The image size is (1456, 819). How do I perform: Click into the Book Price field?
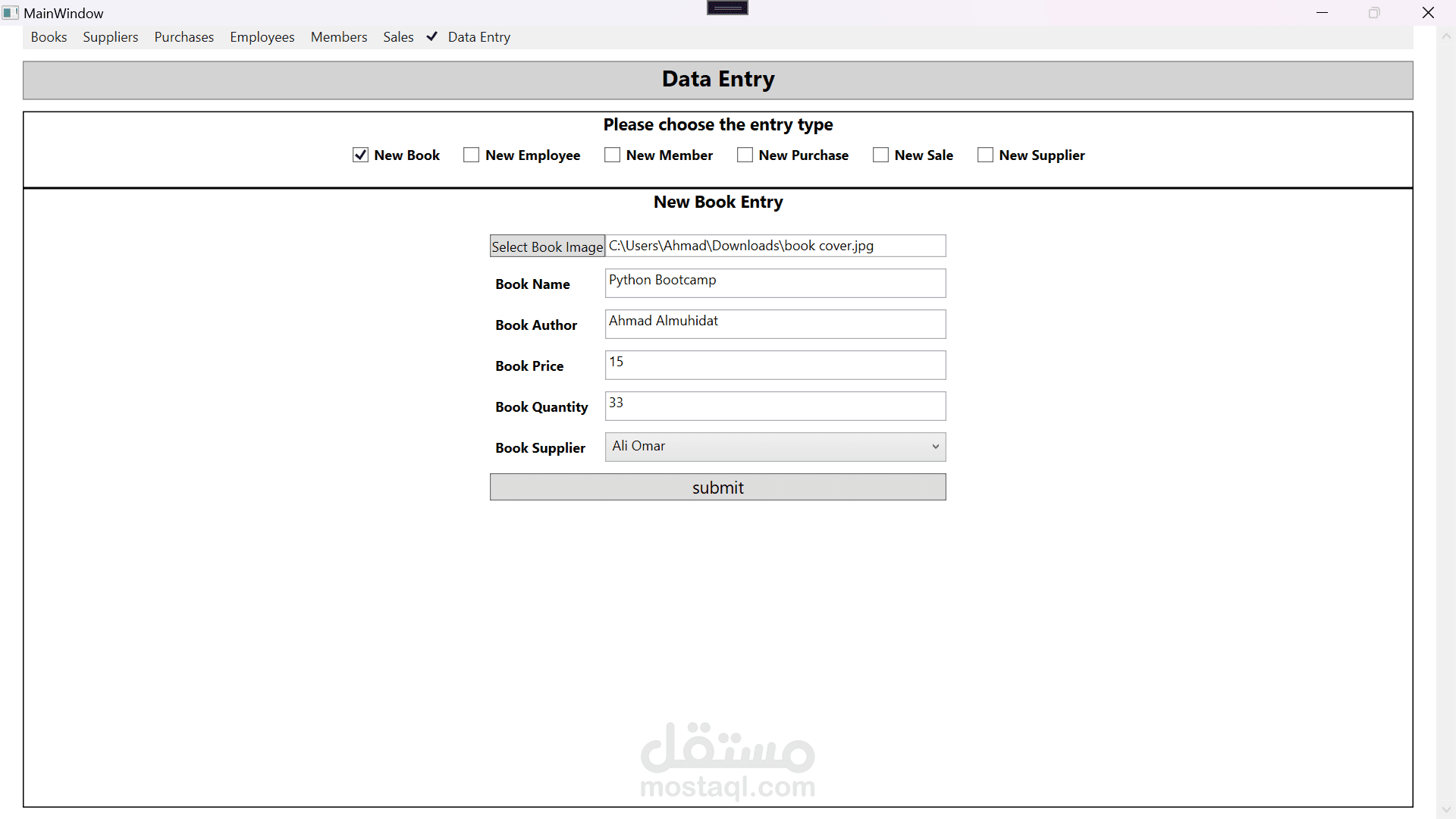point(775,366)
